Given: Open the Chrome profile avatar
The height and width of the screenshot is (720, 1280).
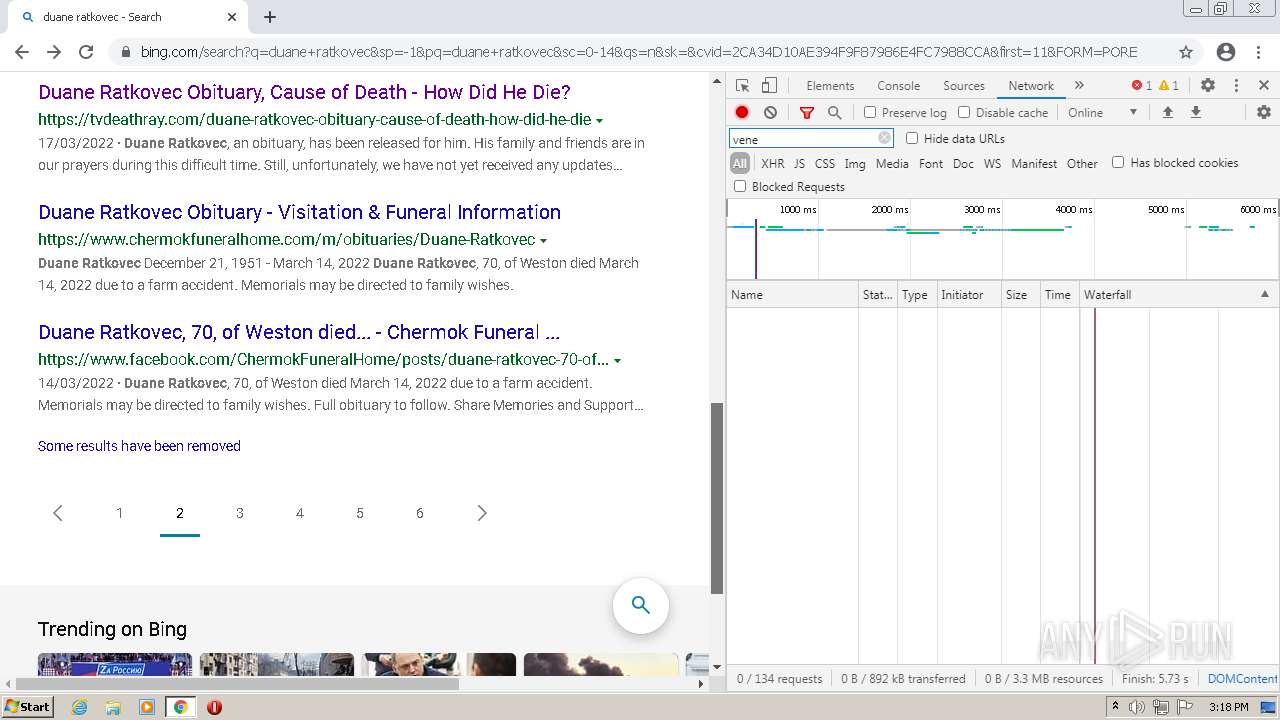Looking at the screenshot, I should point(1226,52).
